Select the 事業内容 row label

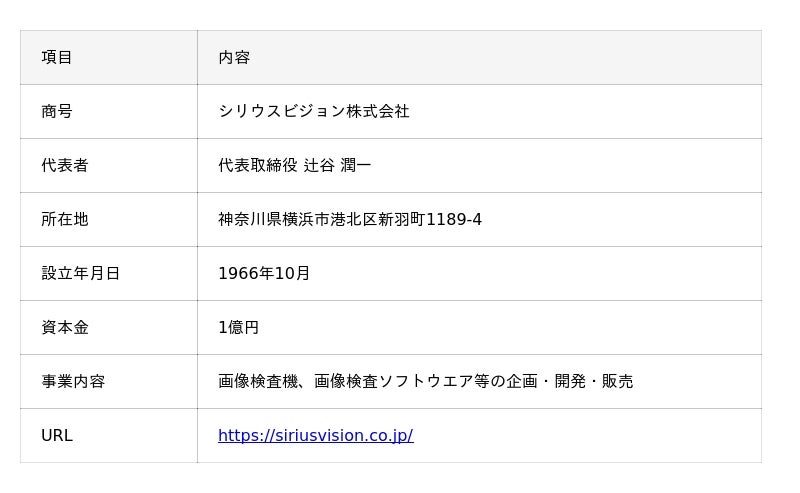pos(73,382)
